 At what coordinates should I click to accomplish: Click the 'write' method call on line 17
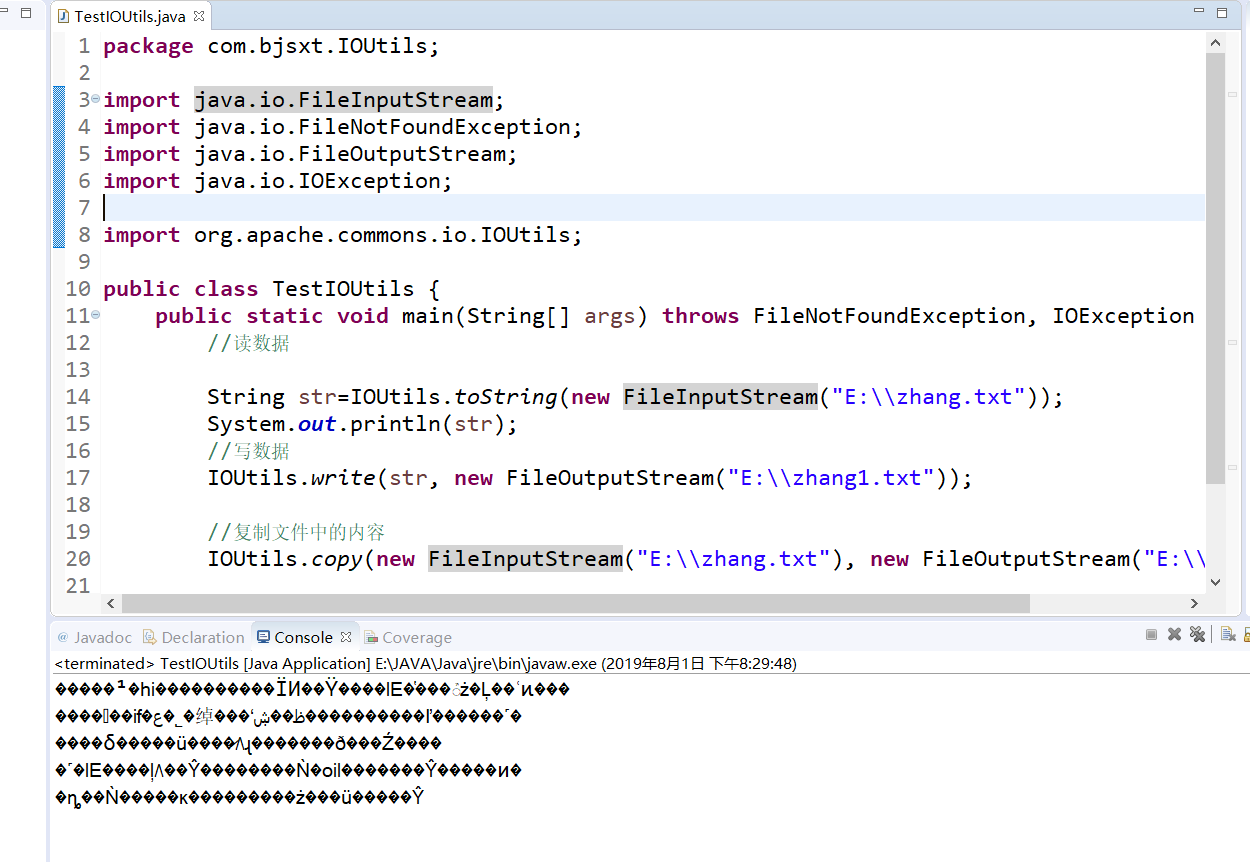coord(343,478)
